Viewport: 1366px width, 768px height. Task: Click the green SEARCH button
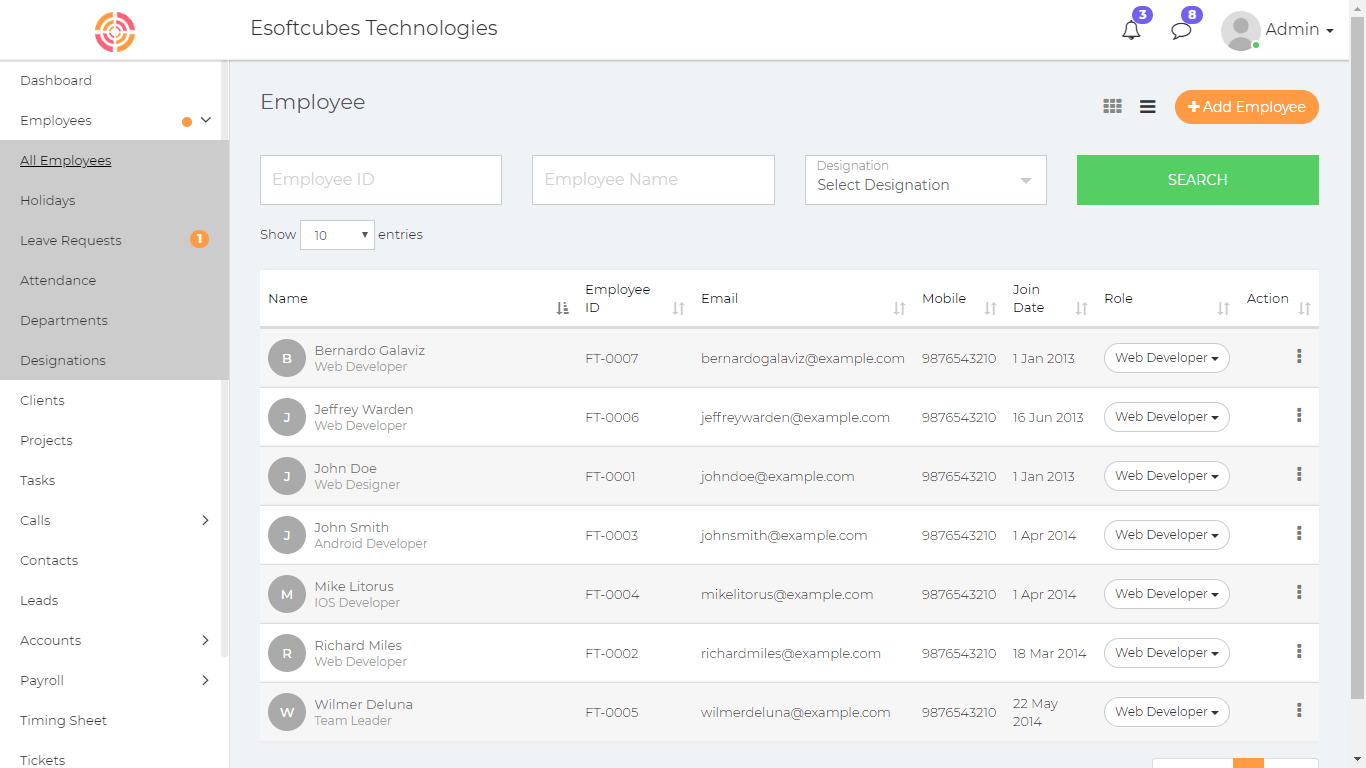[1198, 180]
